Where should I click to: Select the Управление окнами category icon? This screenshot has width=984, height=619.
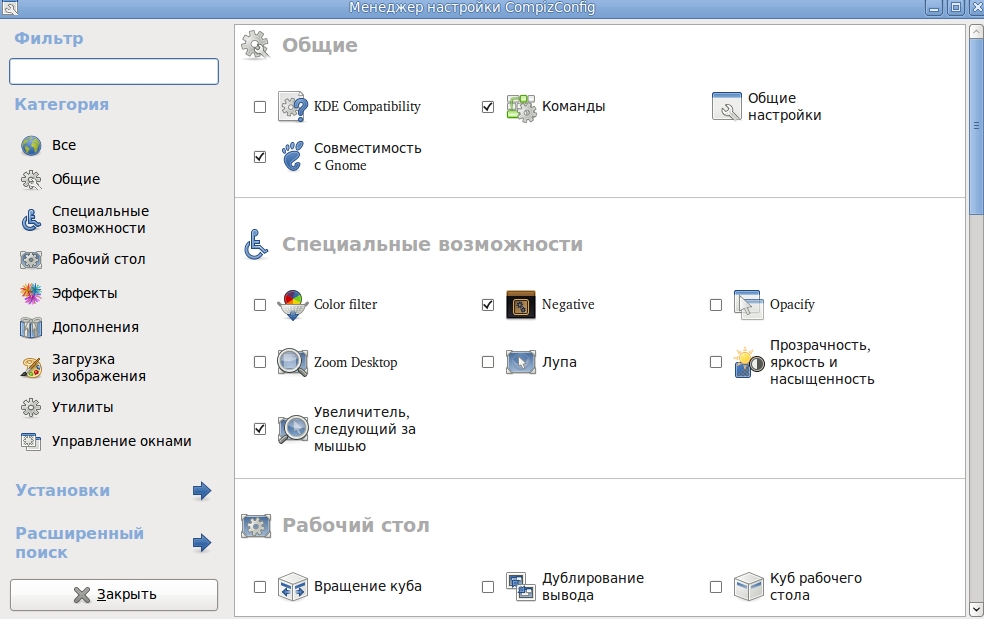[x=31, y=441]
